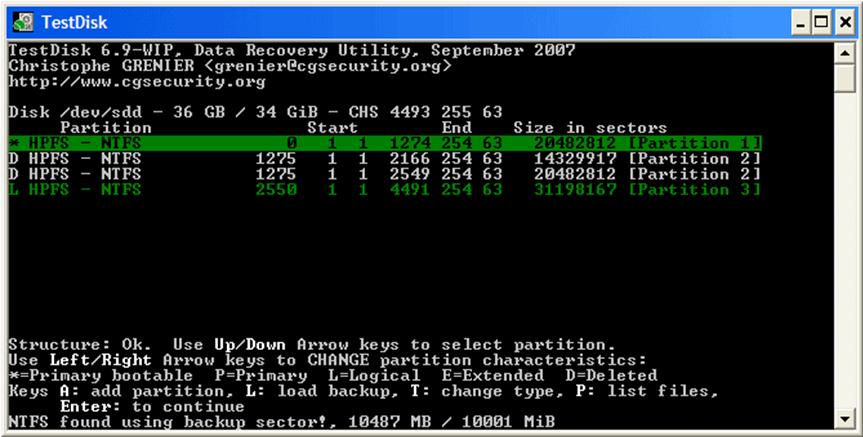Click the 'Partition' column header
Screen dimensions: 863x437
pos(106,128)
